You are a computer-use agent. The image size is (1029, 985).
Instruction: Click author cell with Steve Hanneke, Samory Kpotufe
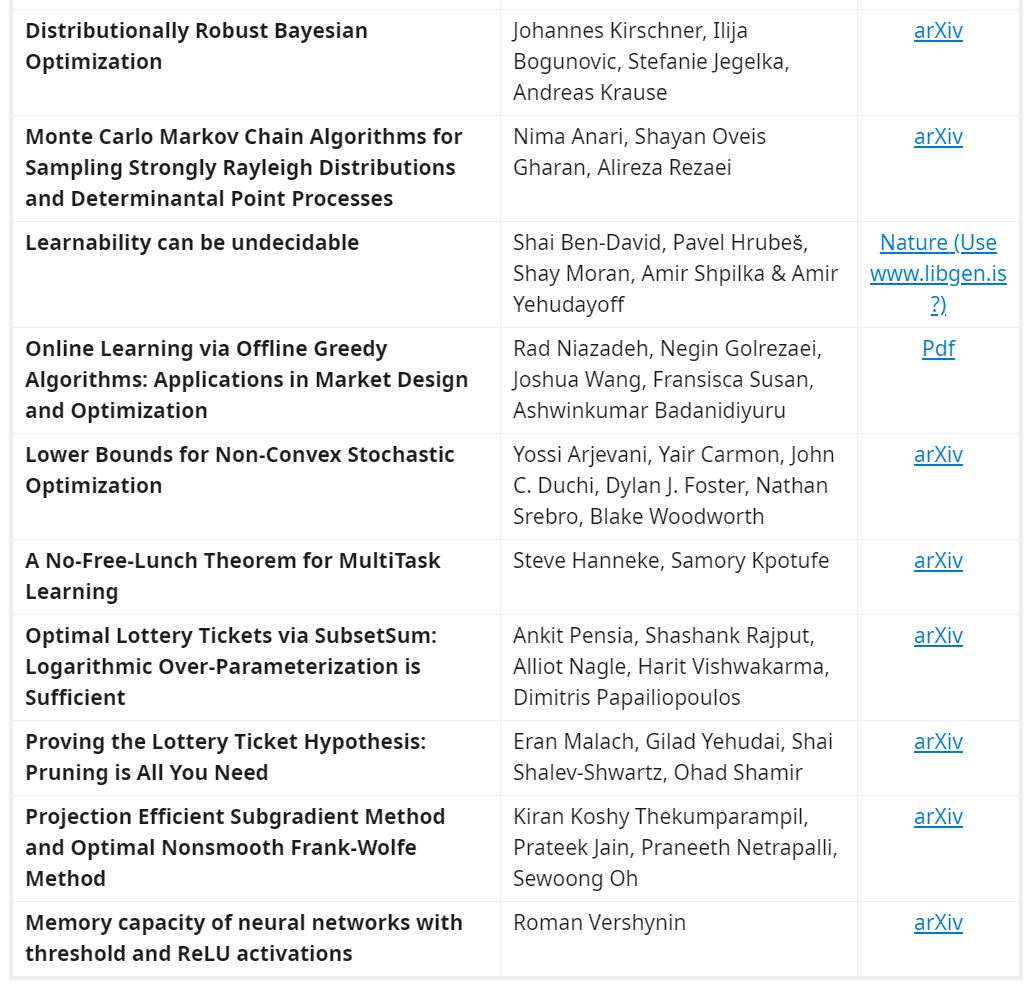[679, 577]
